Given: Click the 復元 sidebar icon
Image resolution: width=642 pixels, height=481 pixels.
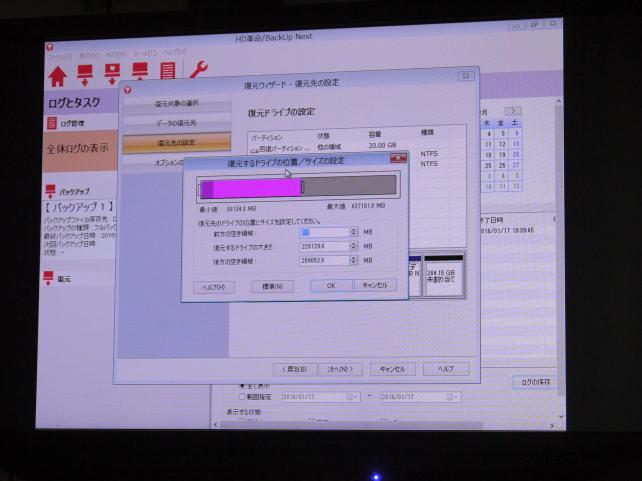Looking at the screenshot, I should (48, 278).
